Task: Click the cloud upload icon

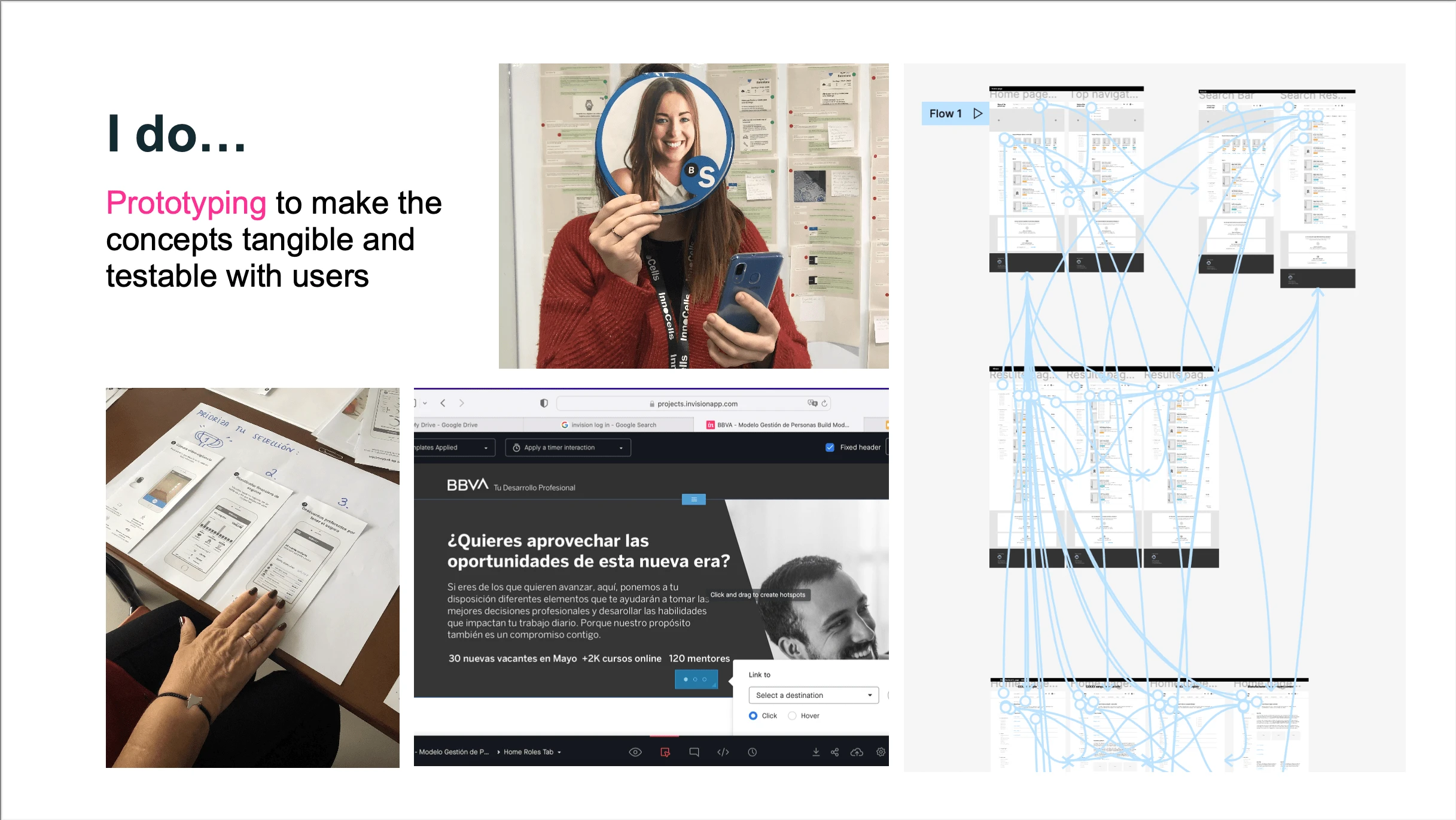Action: point(857,752)
